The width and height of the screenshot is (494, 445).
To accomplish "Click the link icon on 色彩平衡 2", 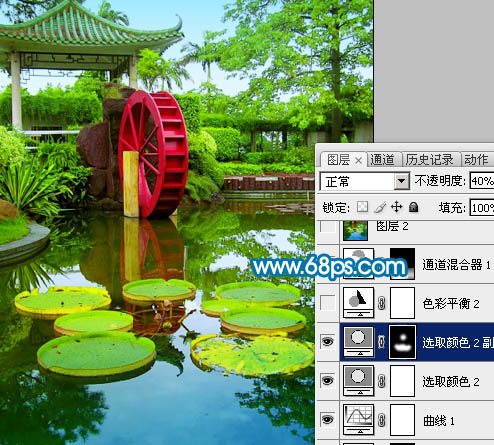I will tap(382, 303).
